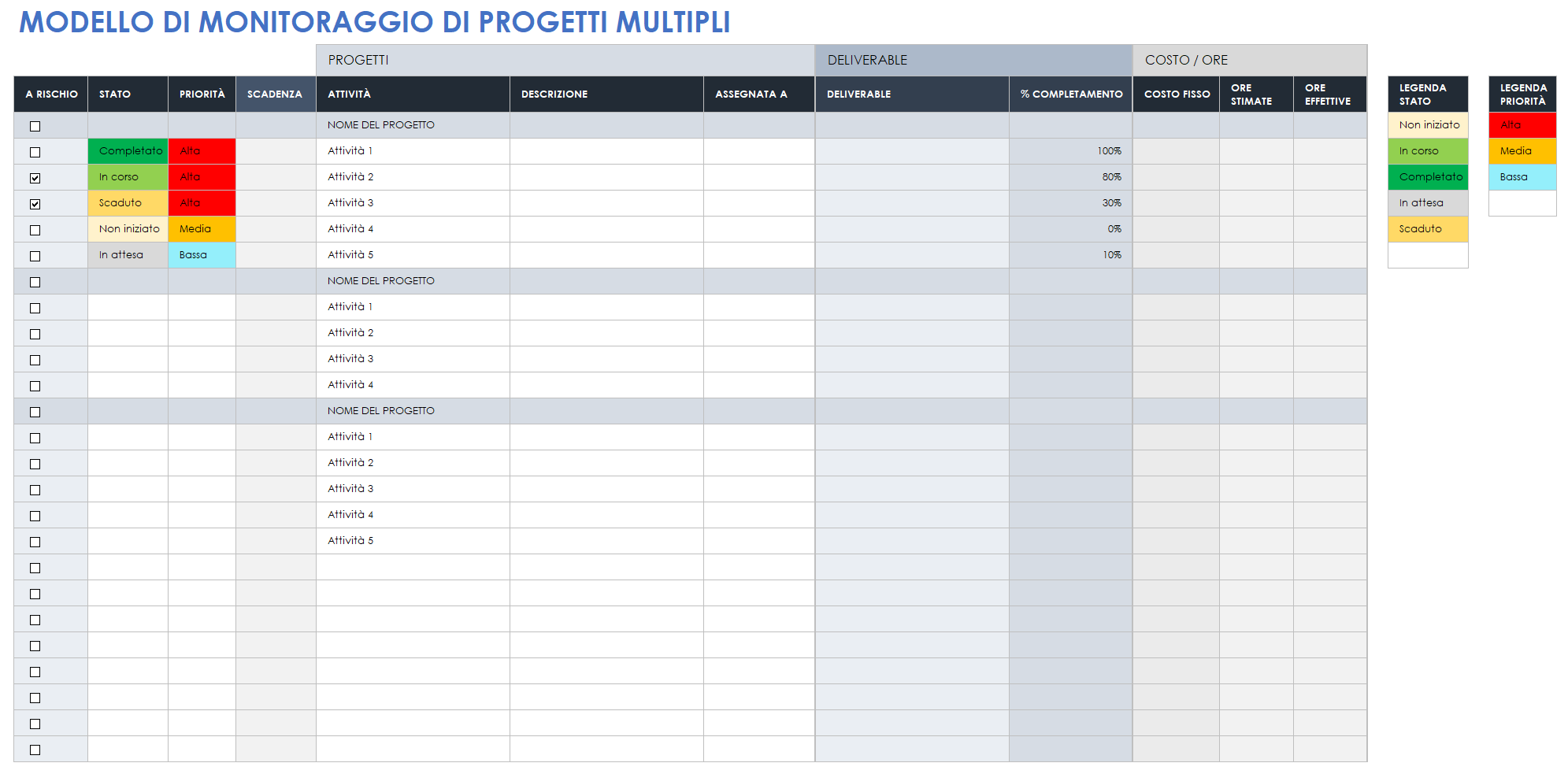Click the PRIORITÀ column header
This screenshot has width=1568, height=774.
pyautogui.click(x=202, y=94)
